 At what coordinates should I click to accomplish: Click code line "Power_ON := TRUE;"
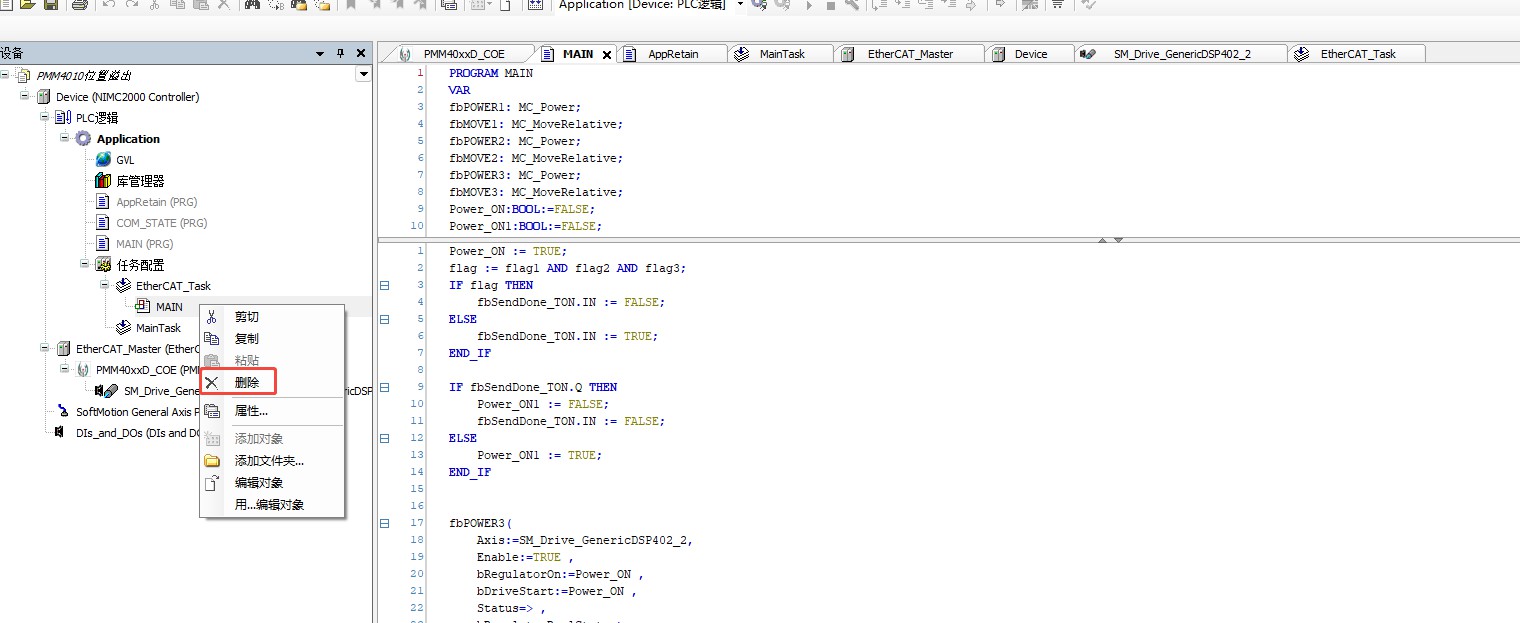coord(508,251)
